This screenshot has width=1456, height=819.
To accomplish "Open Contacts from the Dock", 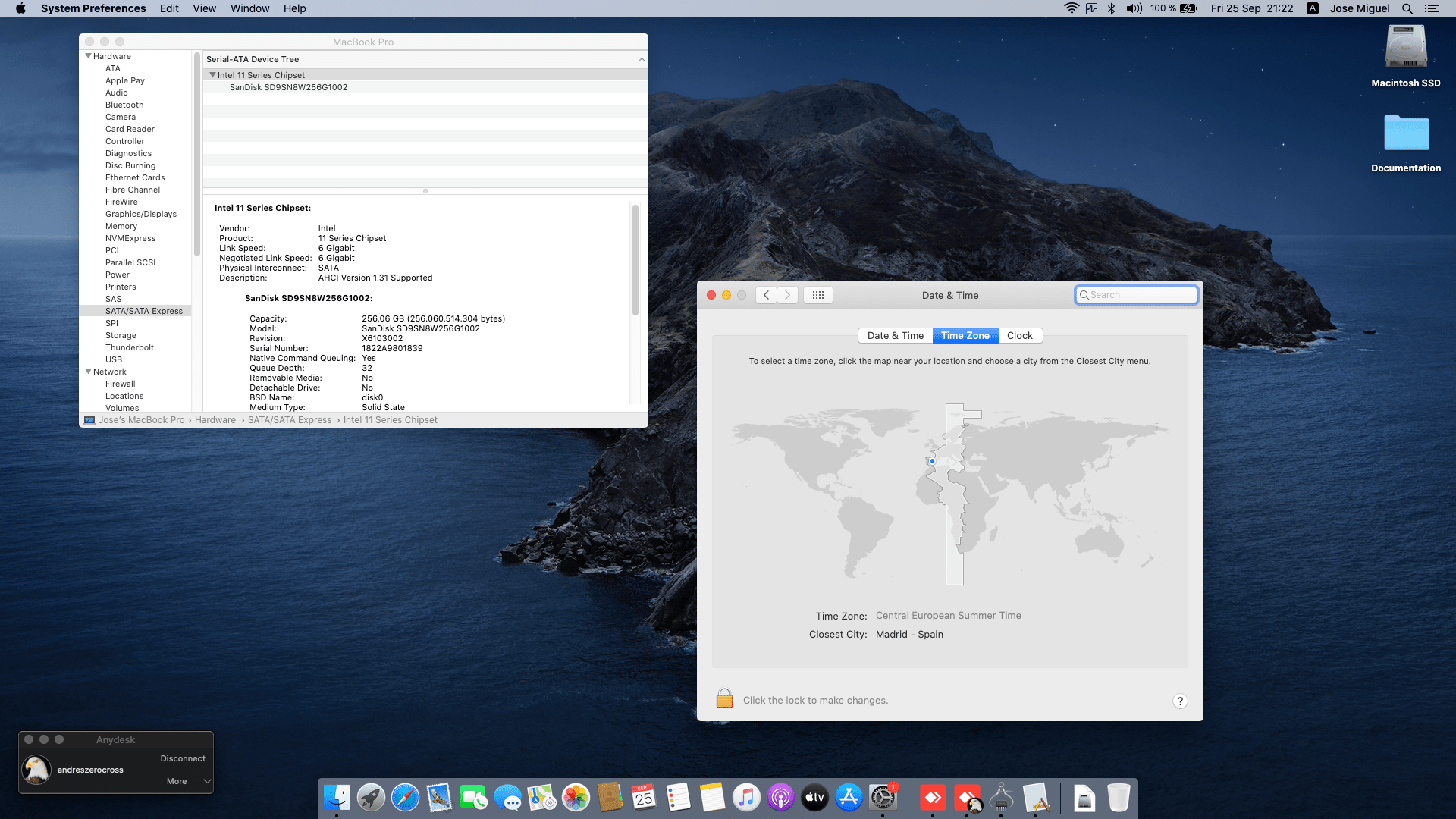I will coord(610,798).
